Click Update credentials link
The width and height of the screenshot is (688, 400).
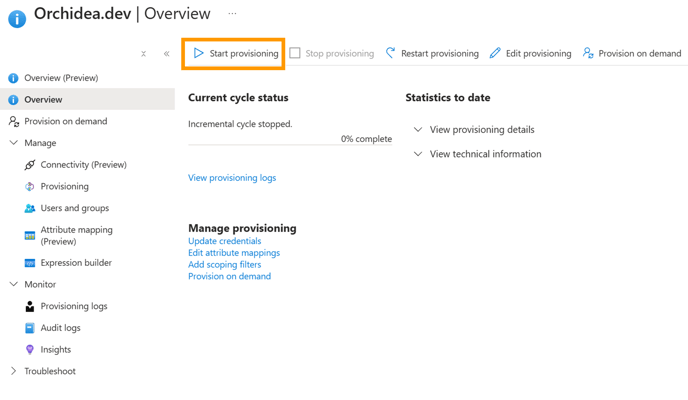click(x=225, y=241)
